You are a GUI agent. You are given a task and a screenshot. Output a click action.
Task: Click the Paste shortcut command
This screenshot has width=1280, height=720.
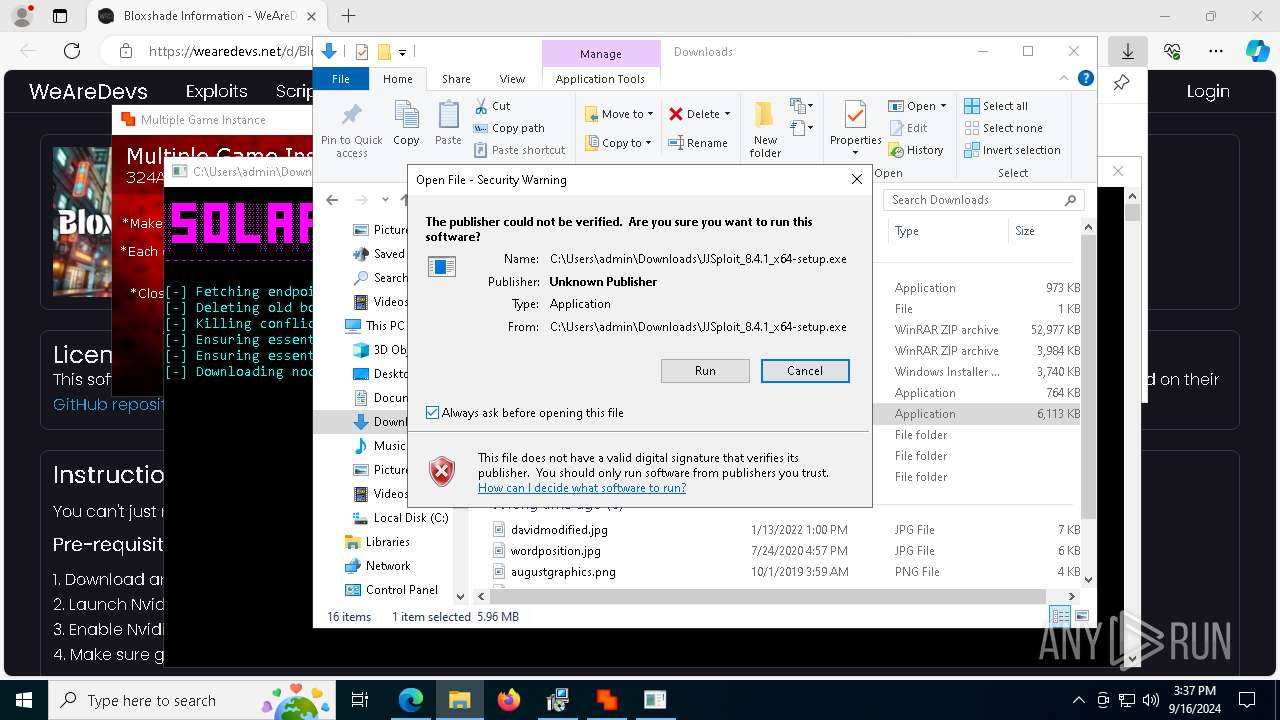(519, 150)
